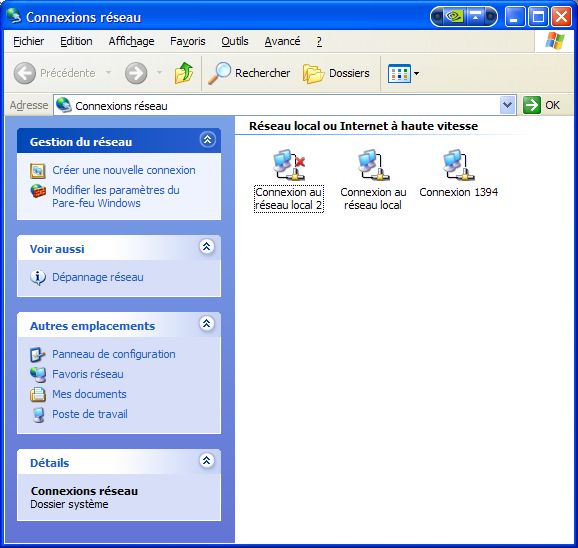Toggle the Dossiers folder pane
Screen dimensions: 578x548
tap(336, 73)
